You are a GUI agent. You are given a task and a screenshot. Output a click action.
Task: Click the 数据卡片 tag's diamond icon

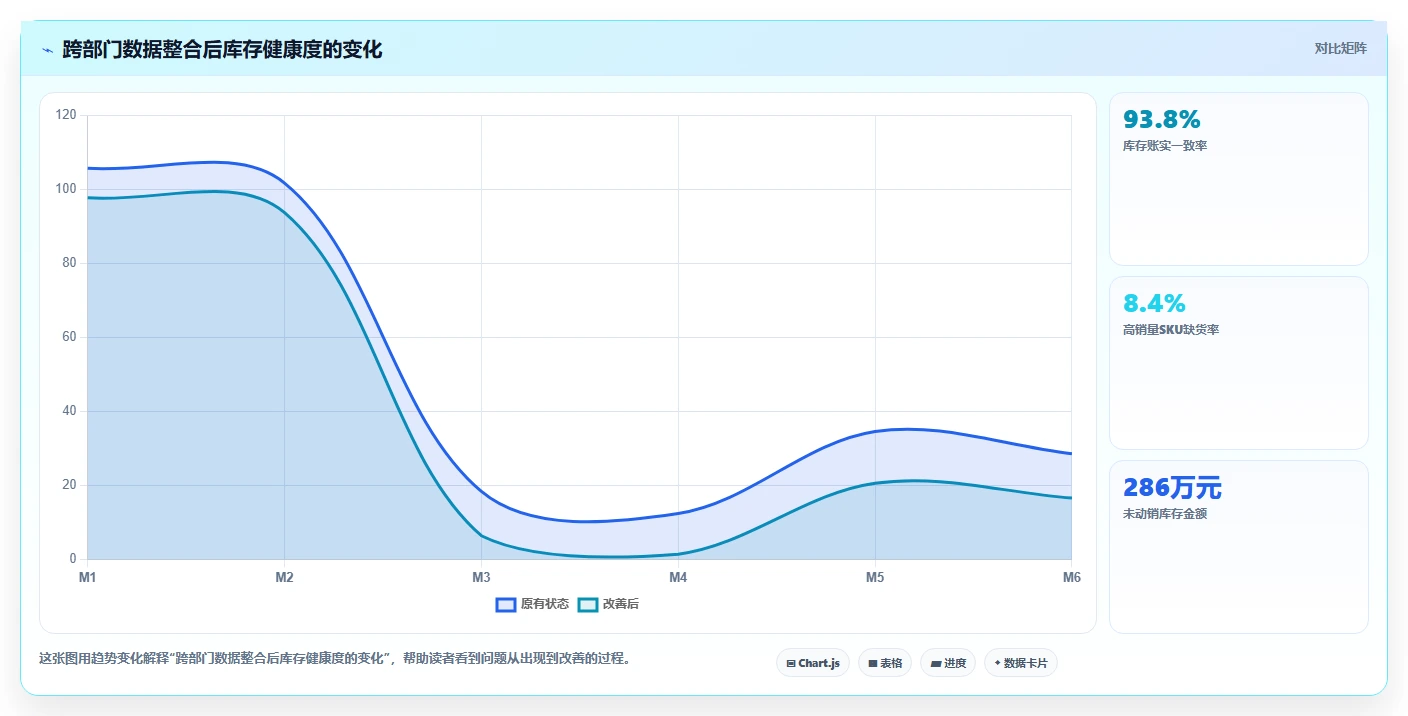click(997, 663)
